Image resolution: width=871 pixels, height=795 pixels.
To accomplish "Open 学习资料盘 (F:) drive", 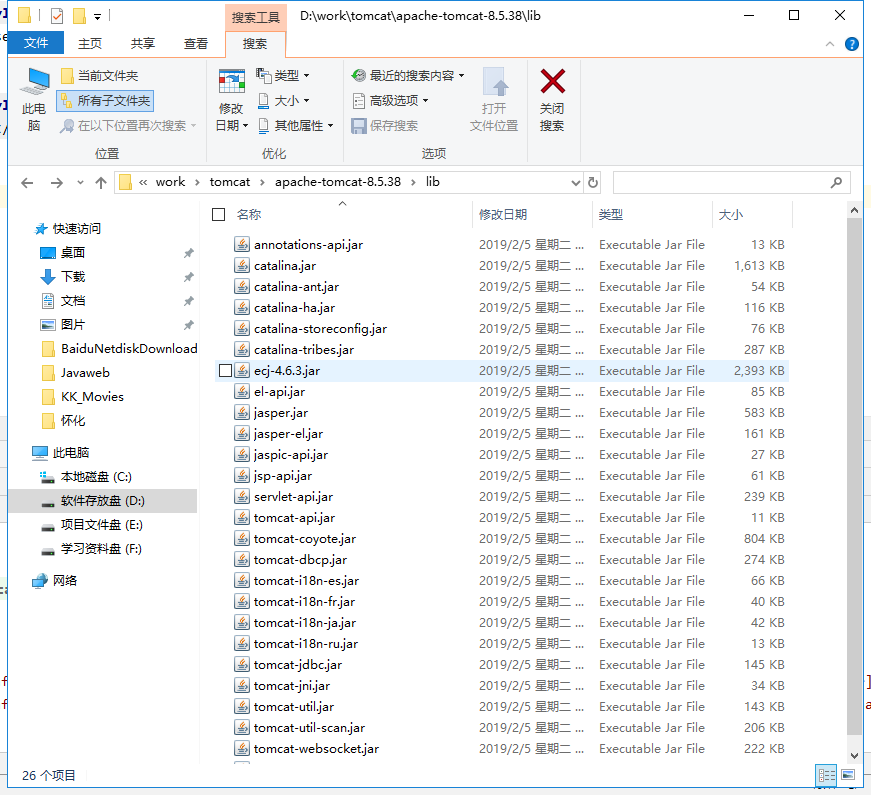I will [x=101, y=549].
